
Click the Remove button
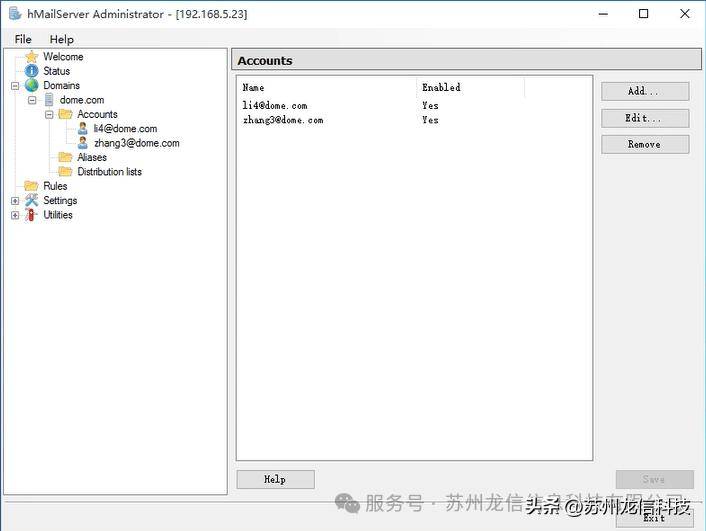click(x=645, y=145)
